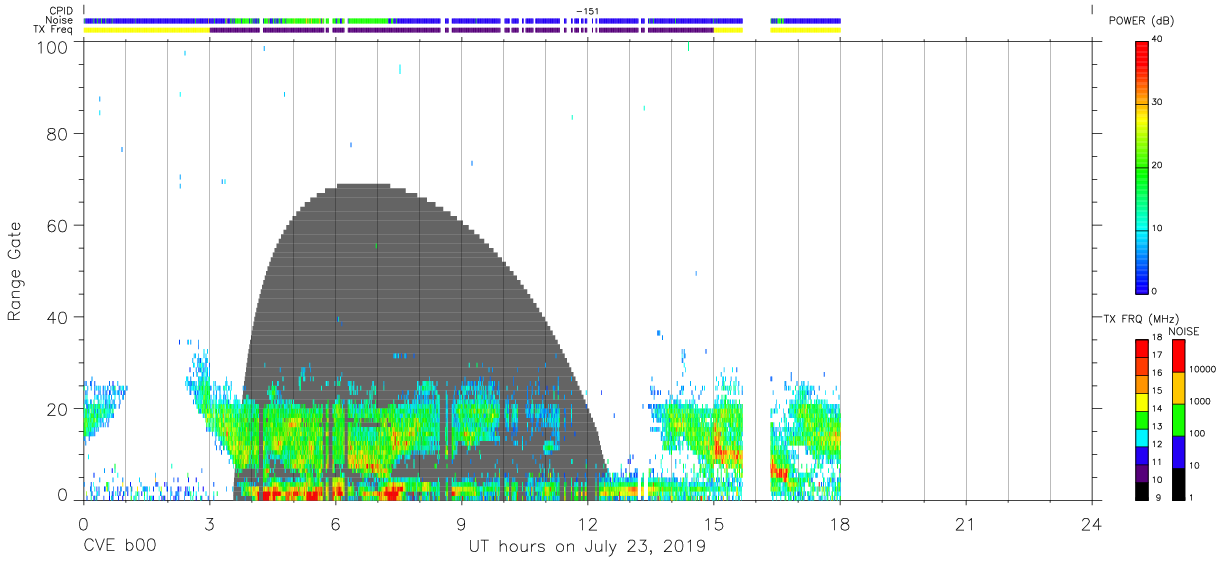Click the 24 hour tick on the UT axis

(1091, 523)
